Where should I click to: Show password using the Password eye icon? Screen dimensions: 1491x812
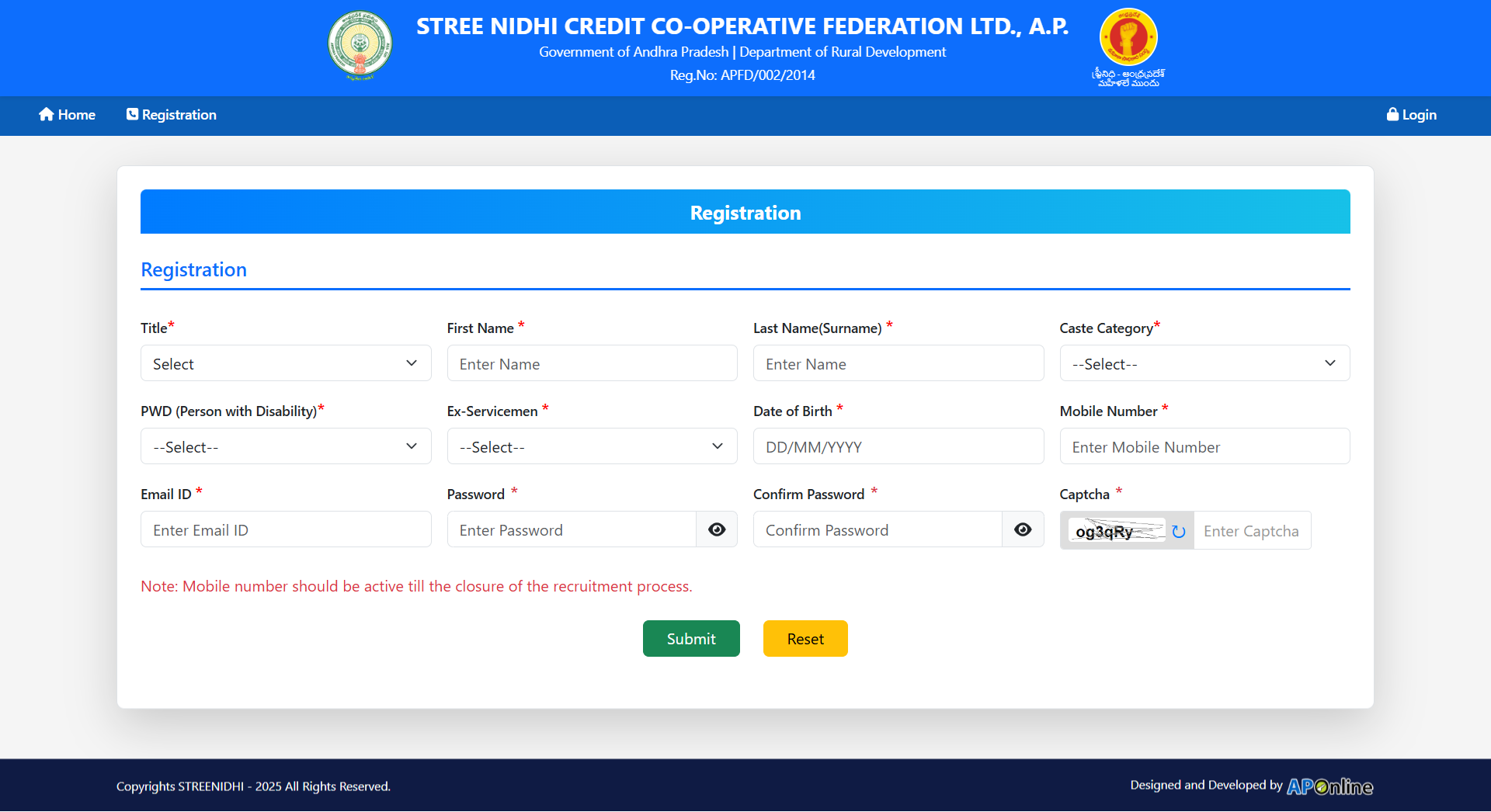(716, 529)
